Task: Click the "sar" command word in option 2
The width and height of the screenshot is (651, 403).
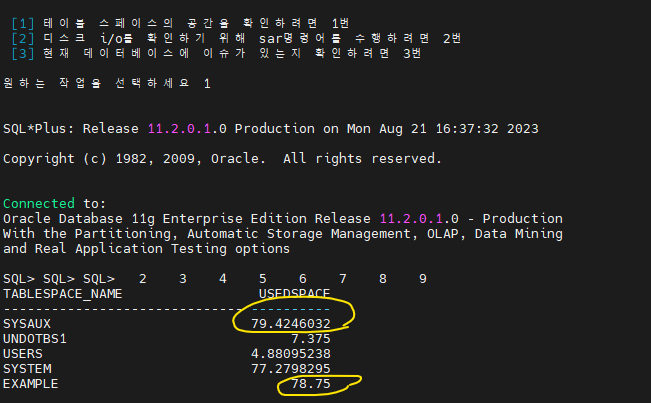Action: tap(270, 39)
